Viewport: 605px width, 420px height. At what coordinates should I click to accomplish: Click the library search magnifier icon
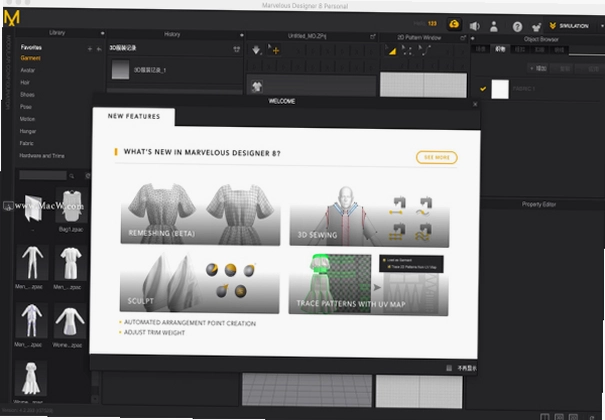tap(72, 176)
